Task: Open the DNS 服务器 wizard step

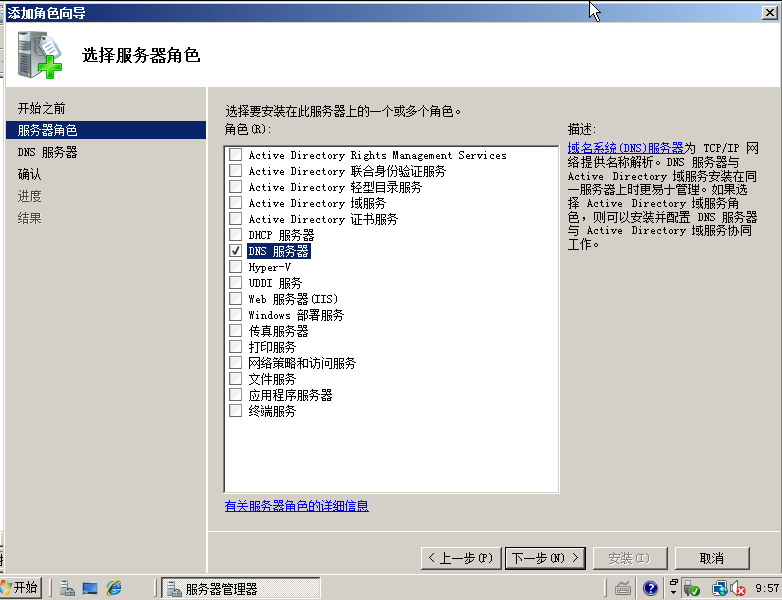Action: tap(47, 152)
